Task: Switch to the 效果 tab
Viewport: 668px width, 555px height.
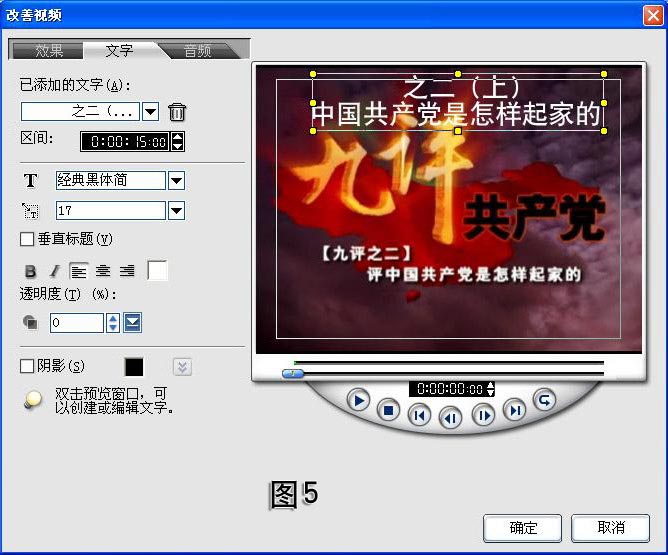Action: [x=49, y=50]
